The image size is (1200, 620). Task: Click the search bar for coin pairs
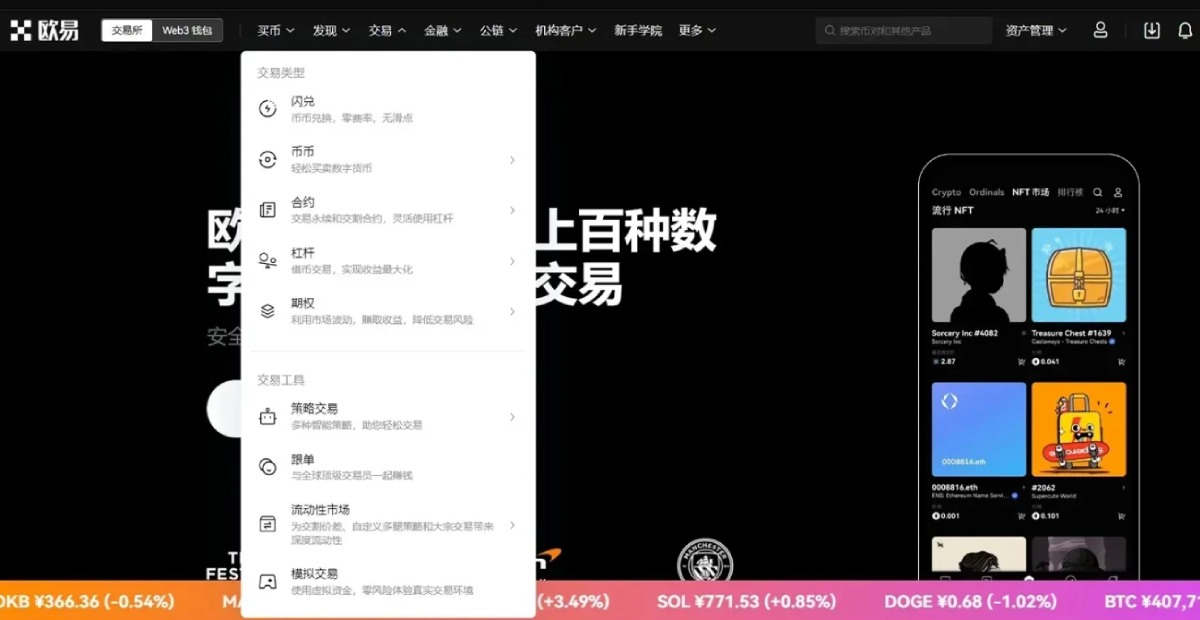point(903,30)
